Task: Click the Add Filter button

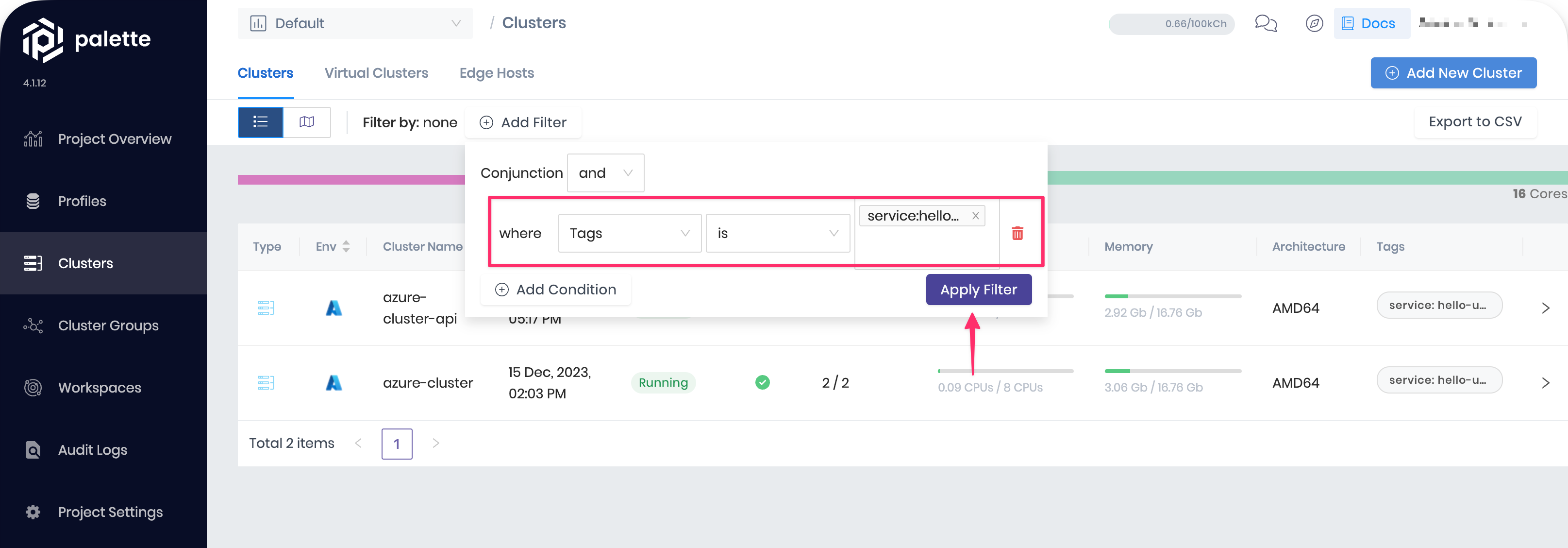Action: pos(523,122)
